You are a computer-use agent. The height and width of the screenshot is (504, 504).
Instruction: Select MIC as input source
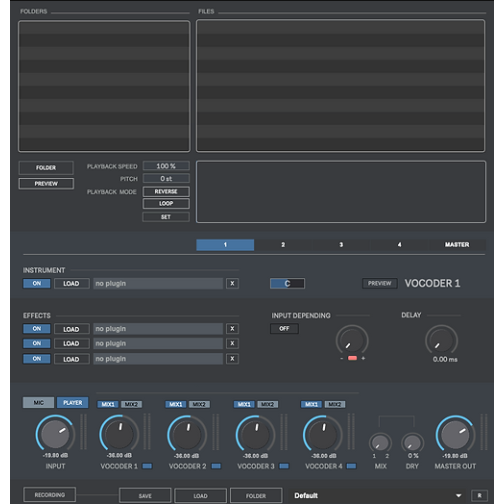[x=38, y=403]
